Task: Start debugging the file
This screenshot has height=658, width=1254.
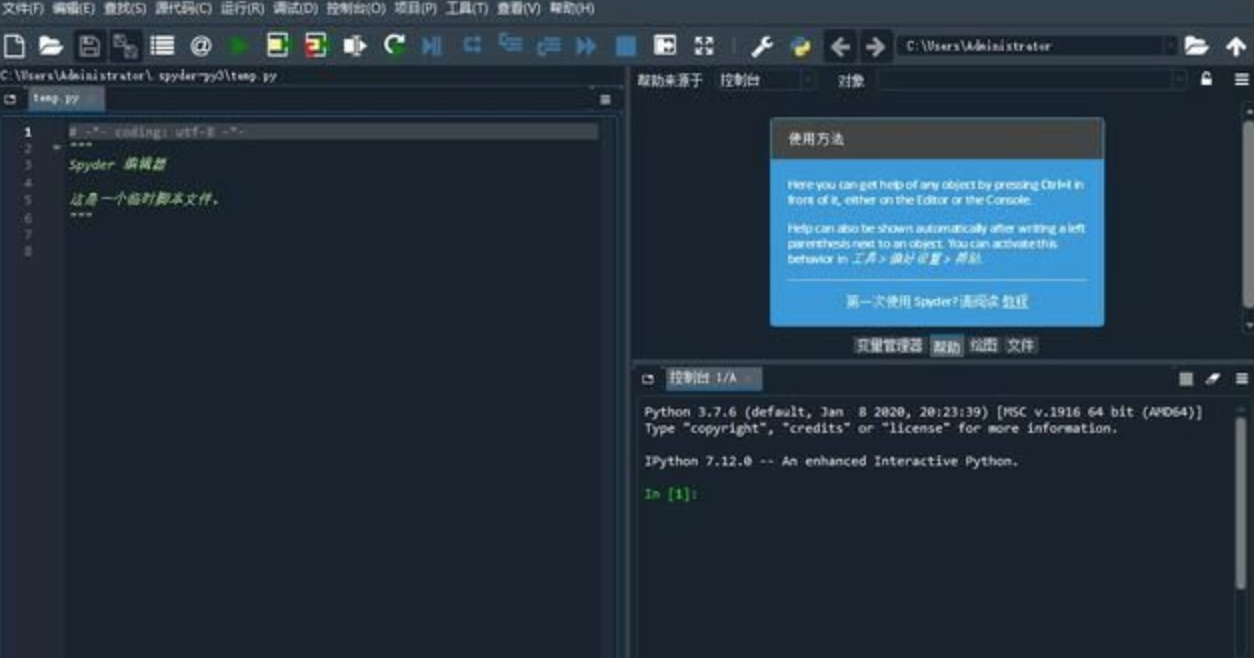Action: [x=432, y=45]
